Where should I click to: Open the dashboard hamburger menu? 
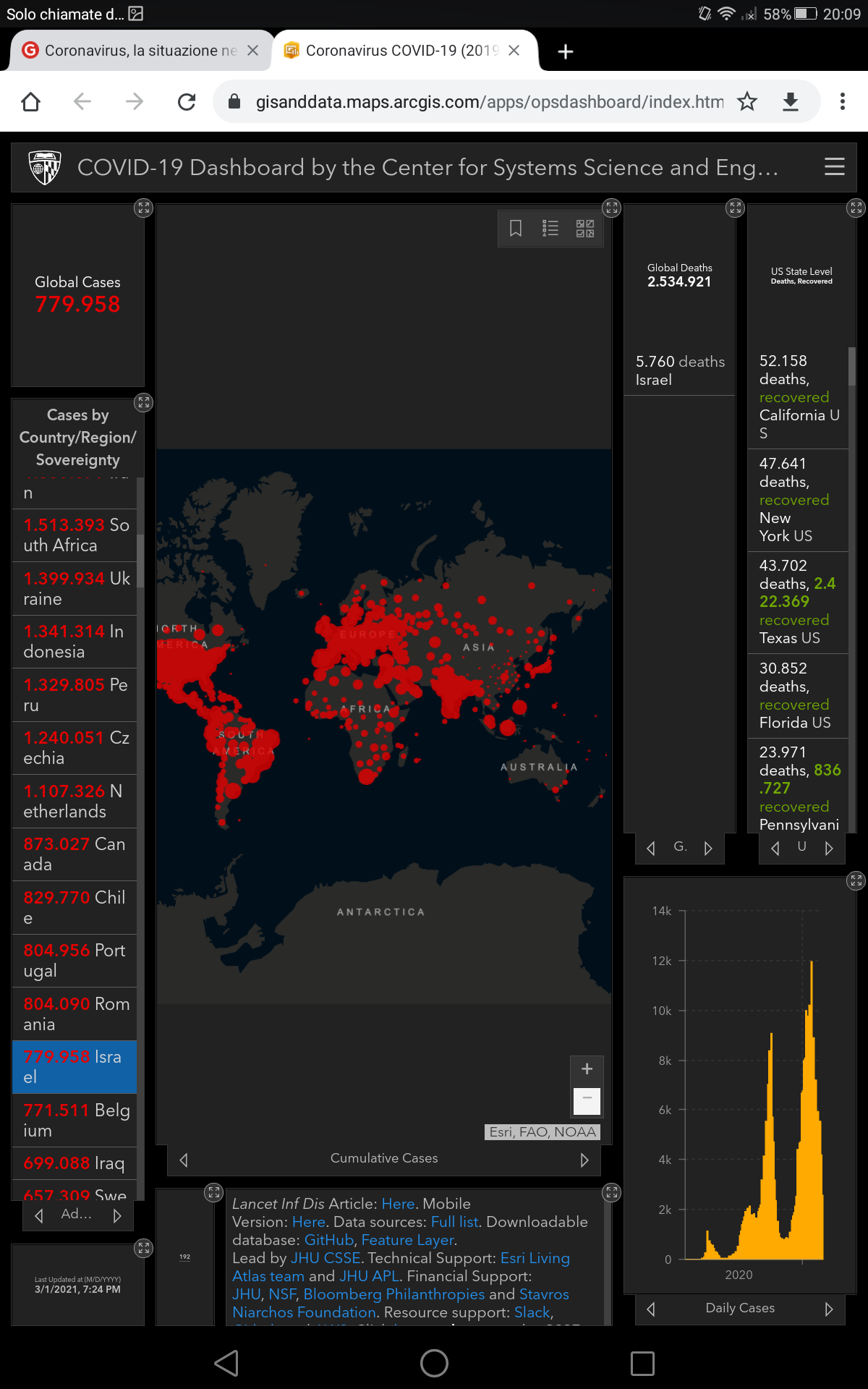pos(834,167)
